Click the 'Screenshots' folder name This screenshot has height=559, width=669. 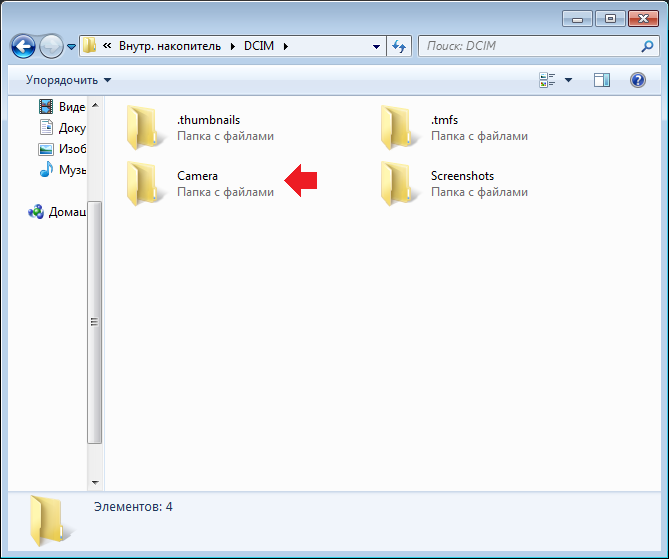coord(462,176)
